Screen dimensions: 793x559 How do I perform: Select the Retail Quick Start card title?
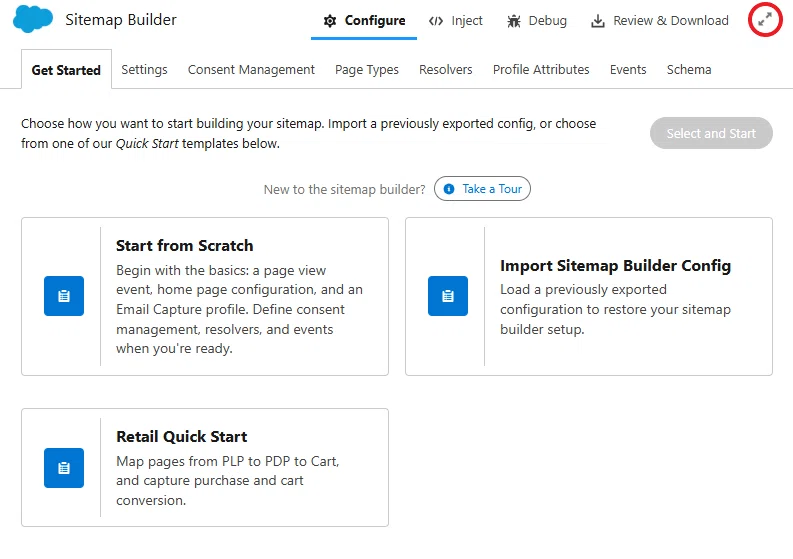[182, 436]
